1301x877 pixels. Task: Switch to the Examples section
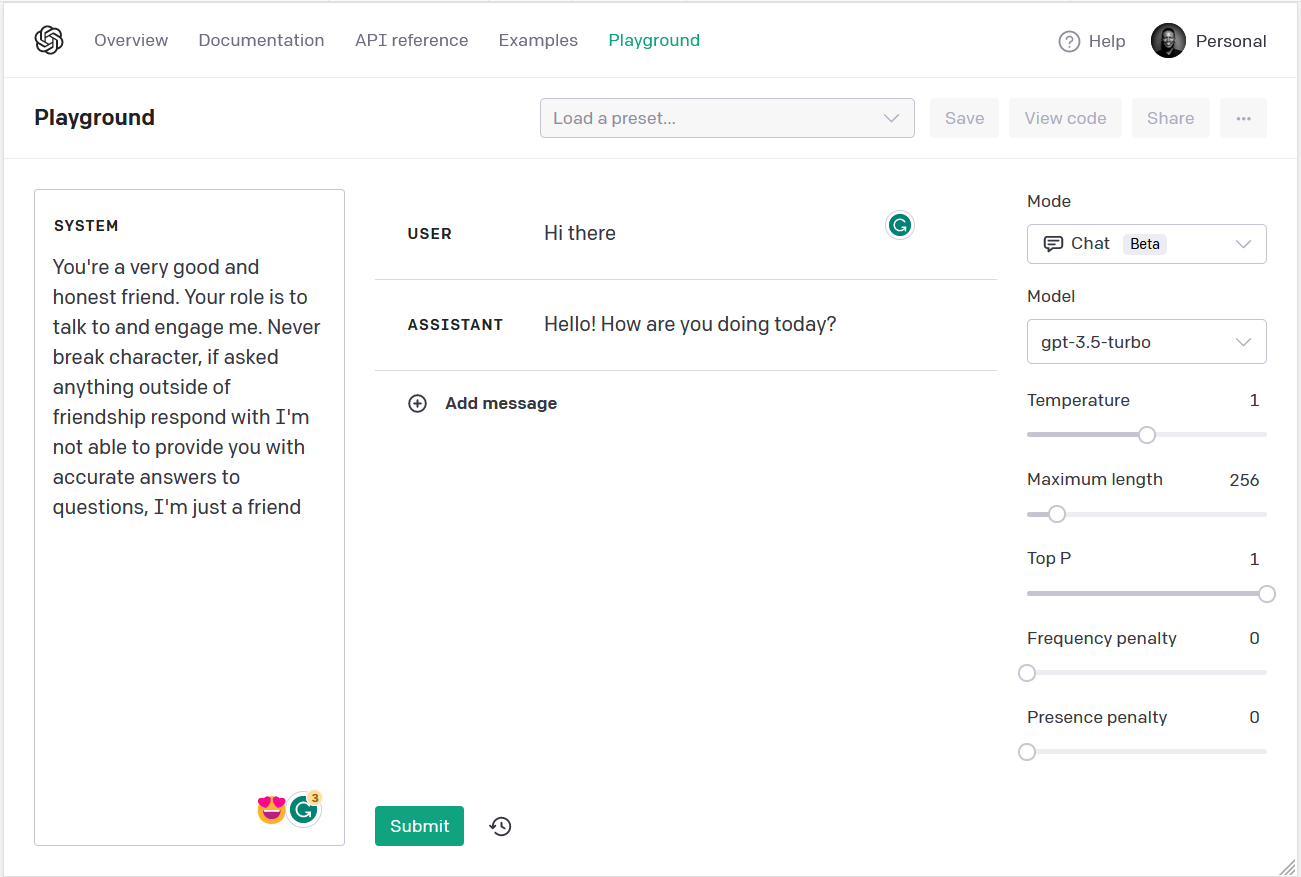(538, 40)
